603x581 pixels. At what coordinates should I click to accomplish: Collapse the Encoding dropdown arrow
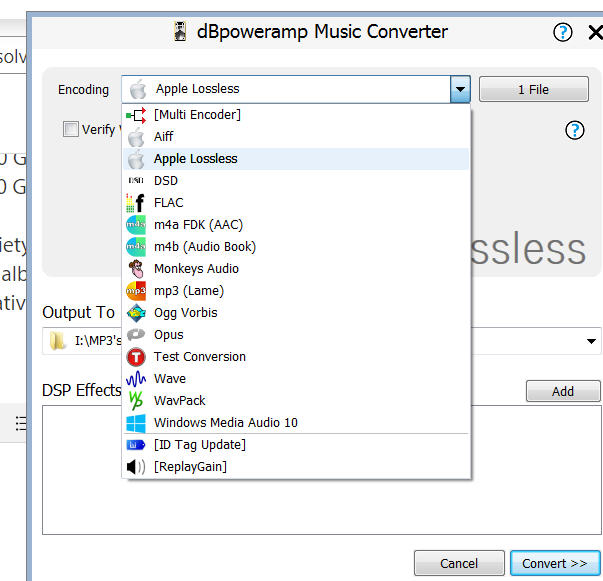[460, 89]
